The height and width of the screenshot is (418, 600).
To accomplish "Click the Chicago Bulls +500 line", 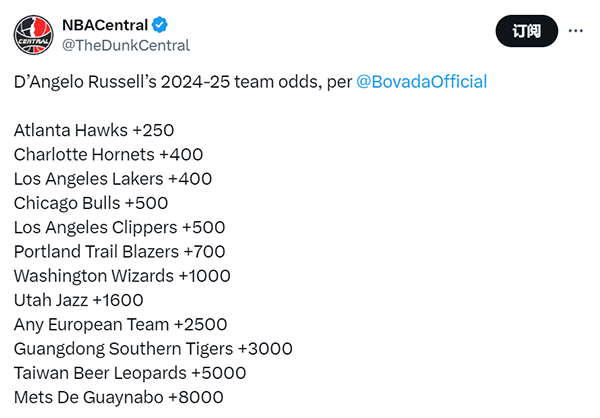I will [91, 203].
